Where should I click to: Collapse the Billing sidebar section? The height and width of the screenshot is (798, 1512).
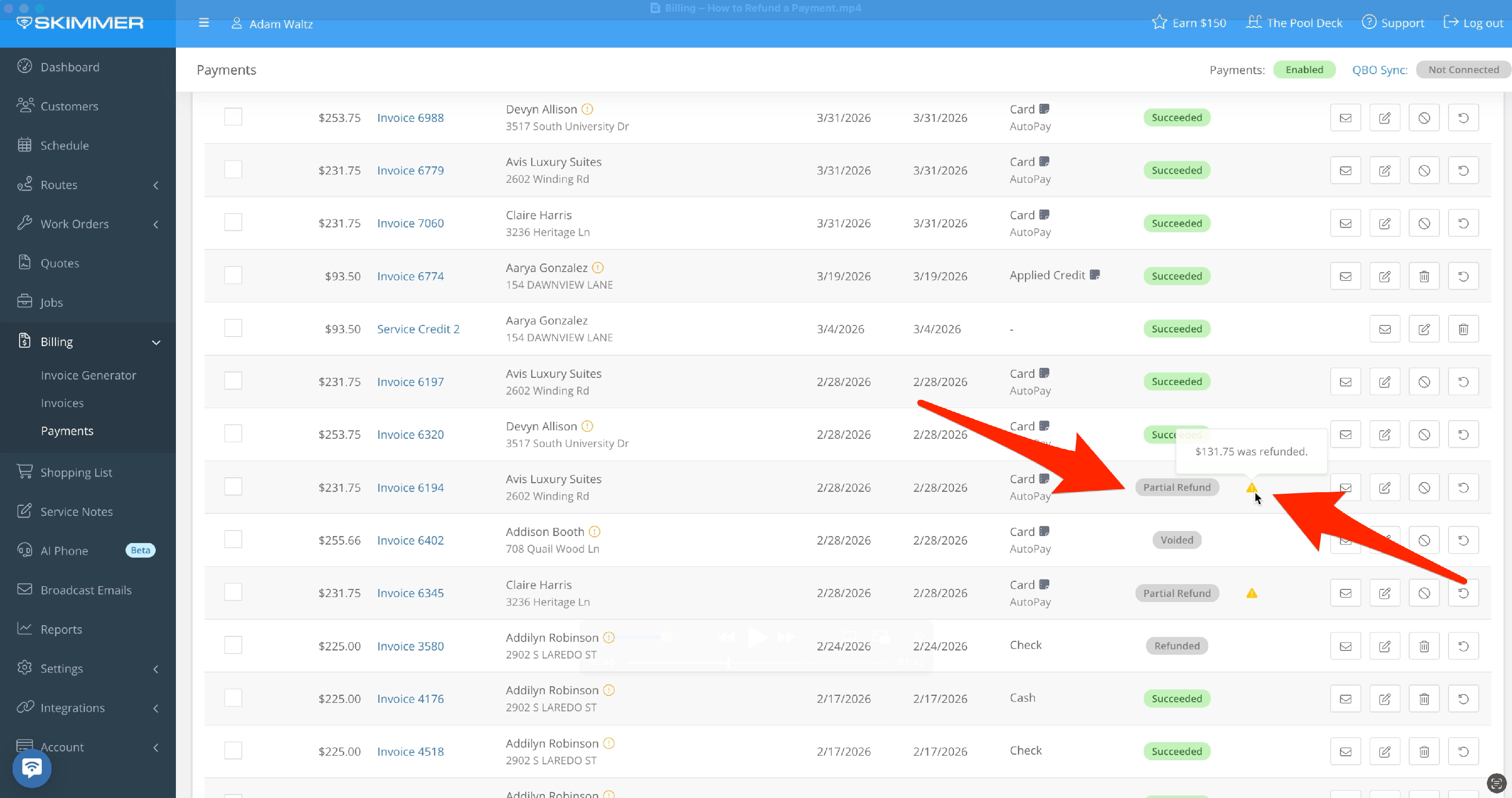[156, 342]
